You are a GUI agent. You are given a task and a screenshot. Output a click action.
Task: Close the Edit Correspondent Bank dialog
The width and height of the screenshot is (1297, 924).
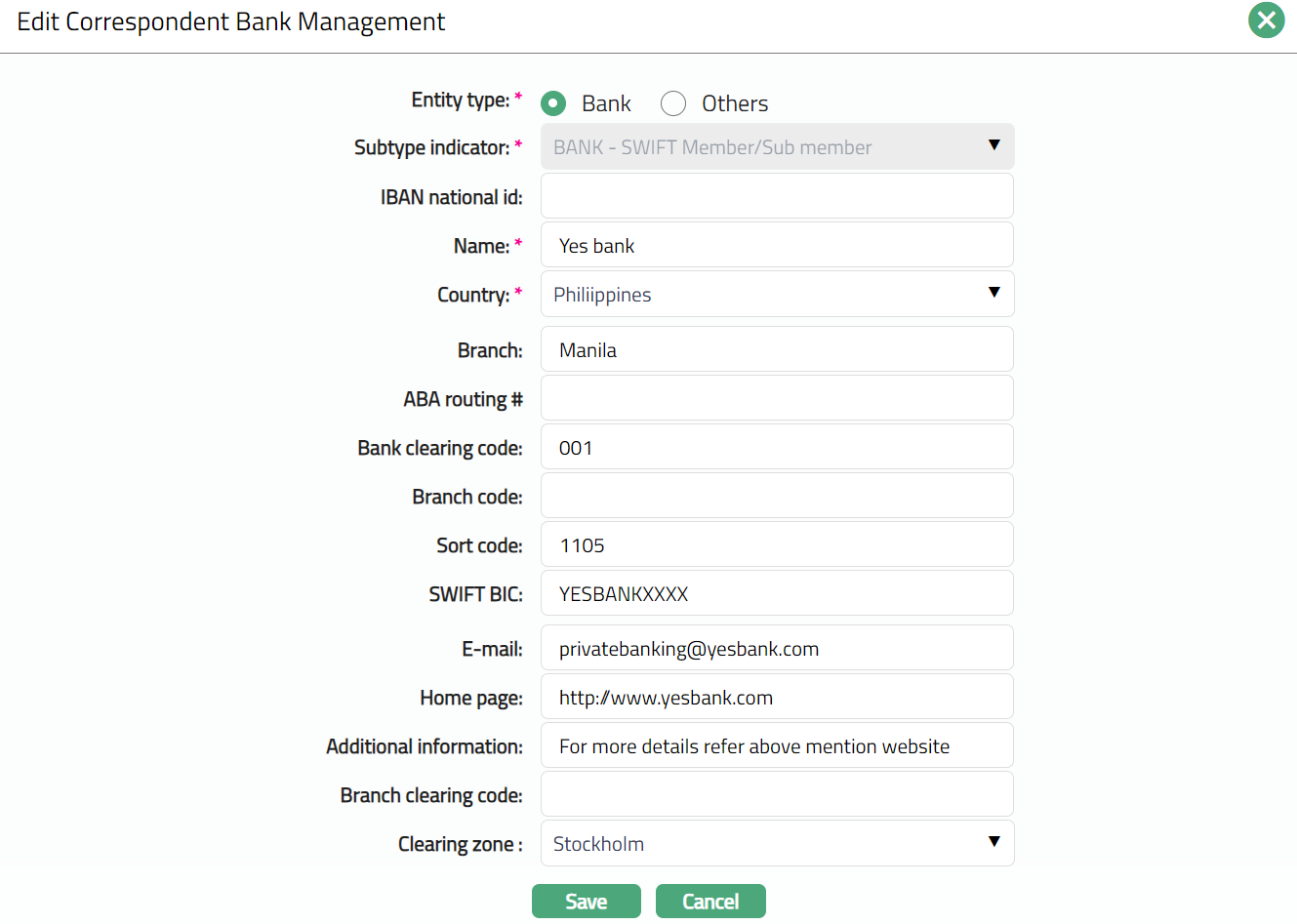pyautogui.click(x=1266, y=20)
